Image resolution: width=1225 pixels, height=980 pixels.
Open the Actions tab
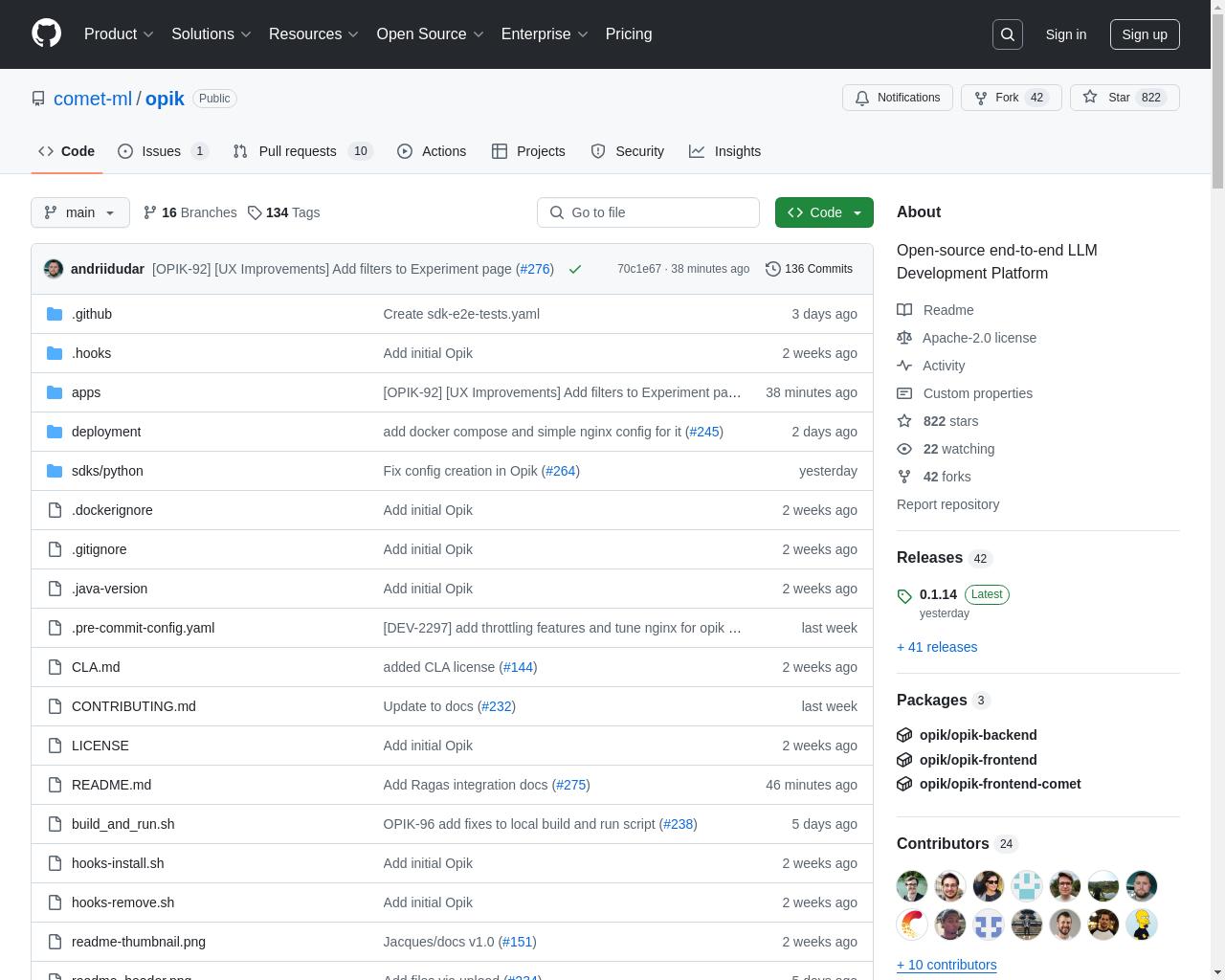(432, 151)
